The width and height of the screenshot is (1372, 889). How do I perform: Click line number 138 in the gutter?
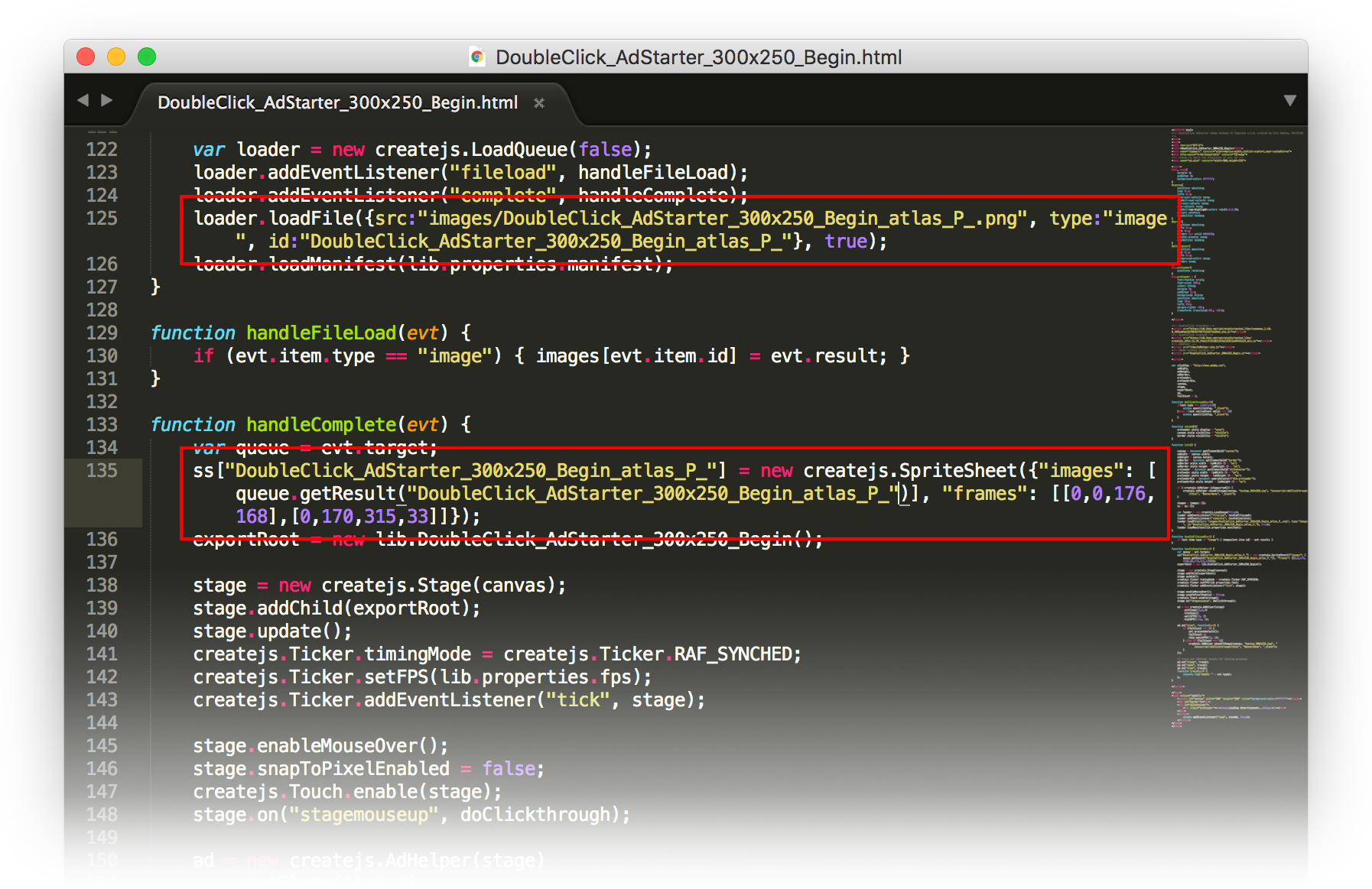coord(102,586)
